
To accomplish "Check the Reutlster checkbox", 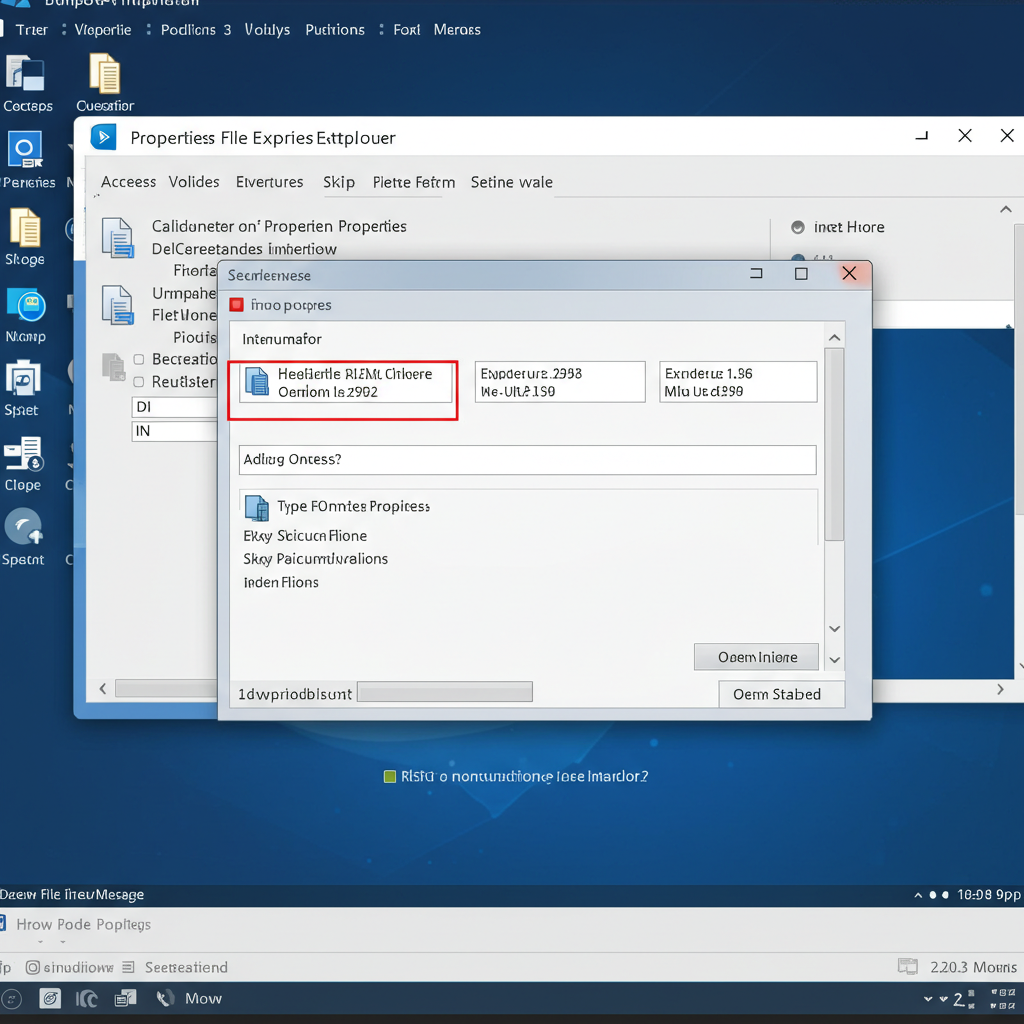I will click(x=138, y=382).
